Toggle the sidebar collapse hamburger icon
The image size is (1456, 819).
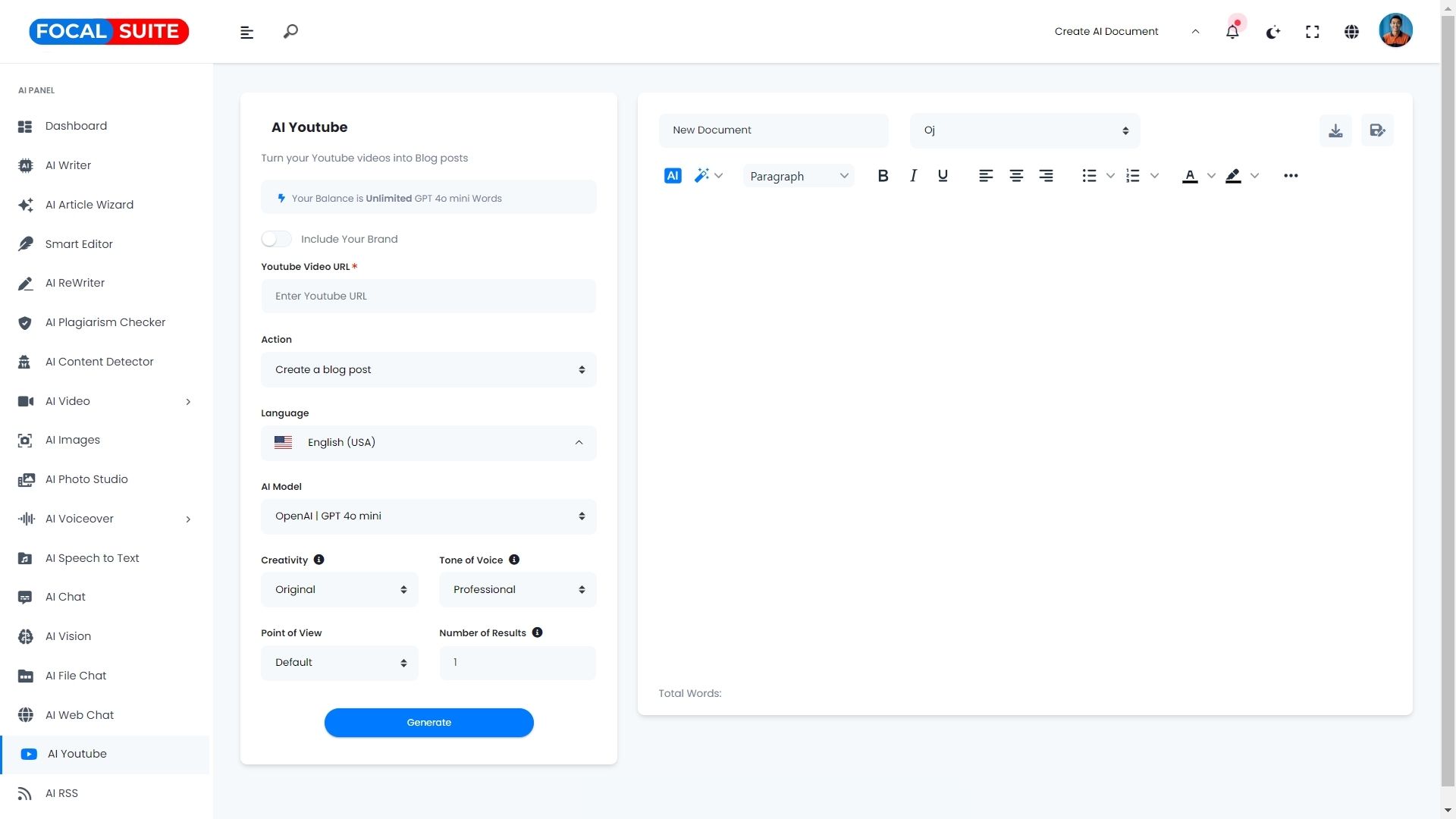(x=246, y=32)
